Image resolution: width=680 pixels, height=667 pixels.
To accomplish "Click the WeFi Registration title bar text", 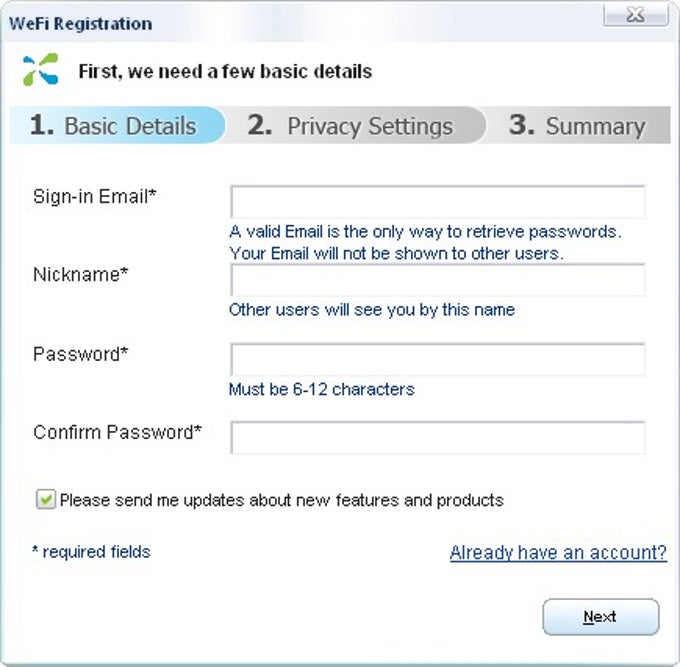I will tap(81, 23).
